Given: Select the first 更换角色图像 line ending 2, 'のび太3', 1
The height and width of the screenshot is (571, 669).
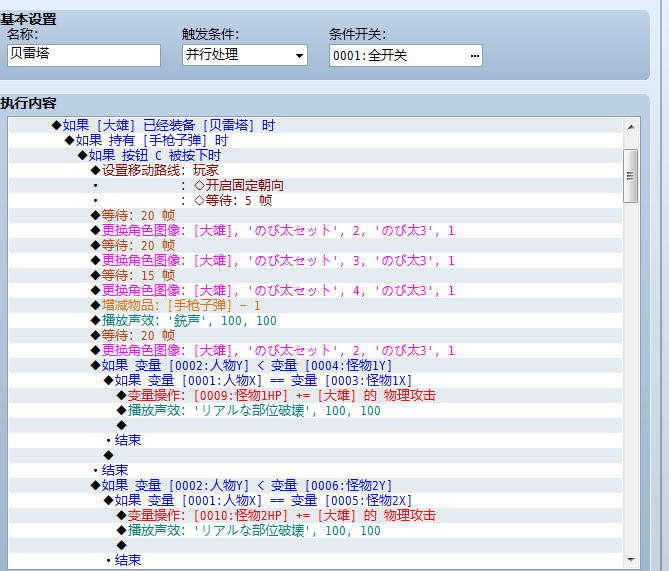Looking at the screenshot, I should [x=315, y=230].
